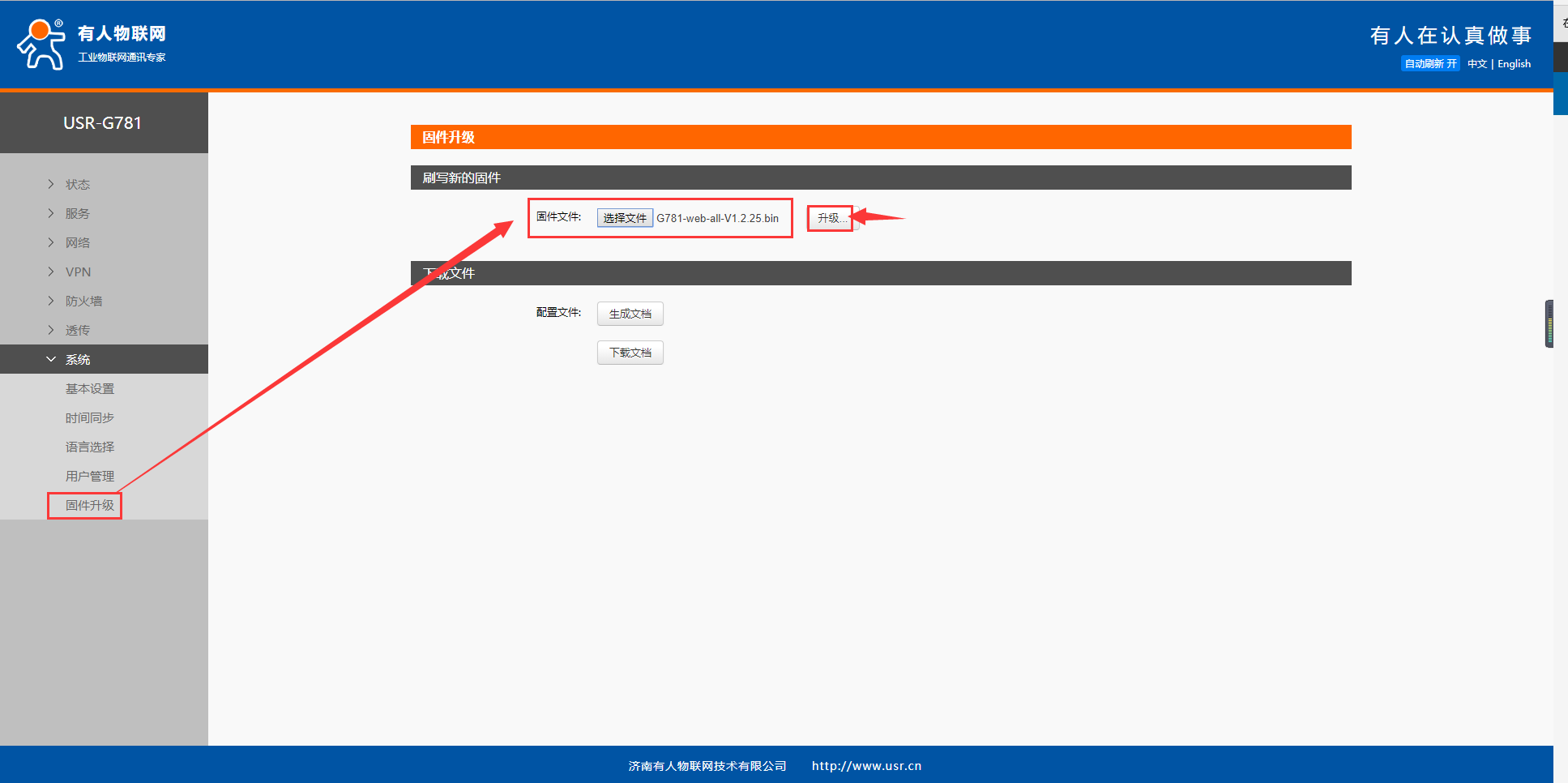Click the USR IoT company logo
Image resolution: width=1568 pixels, height=783 pixels.
[x=91, y=44]
